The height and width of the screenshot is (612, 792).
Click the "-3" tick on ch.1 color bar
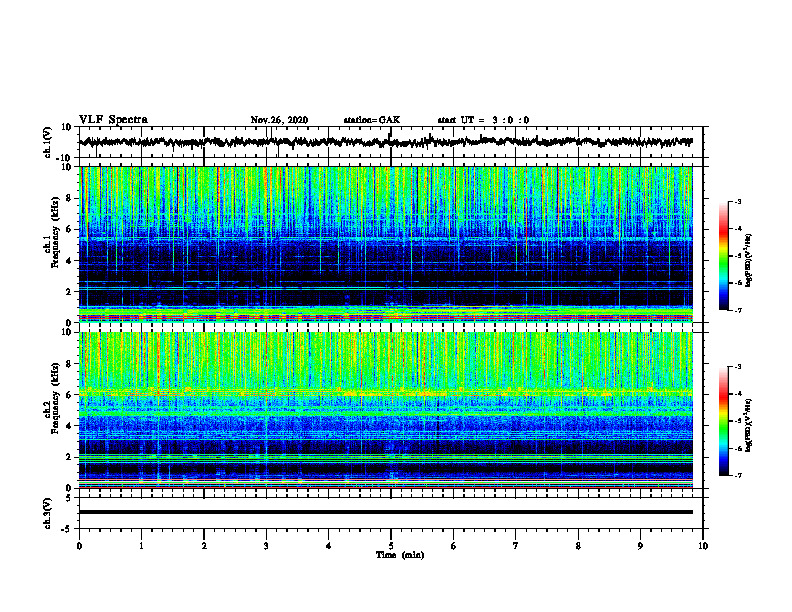click(x=737, y=201)
